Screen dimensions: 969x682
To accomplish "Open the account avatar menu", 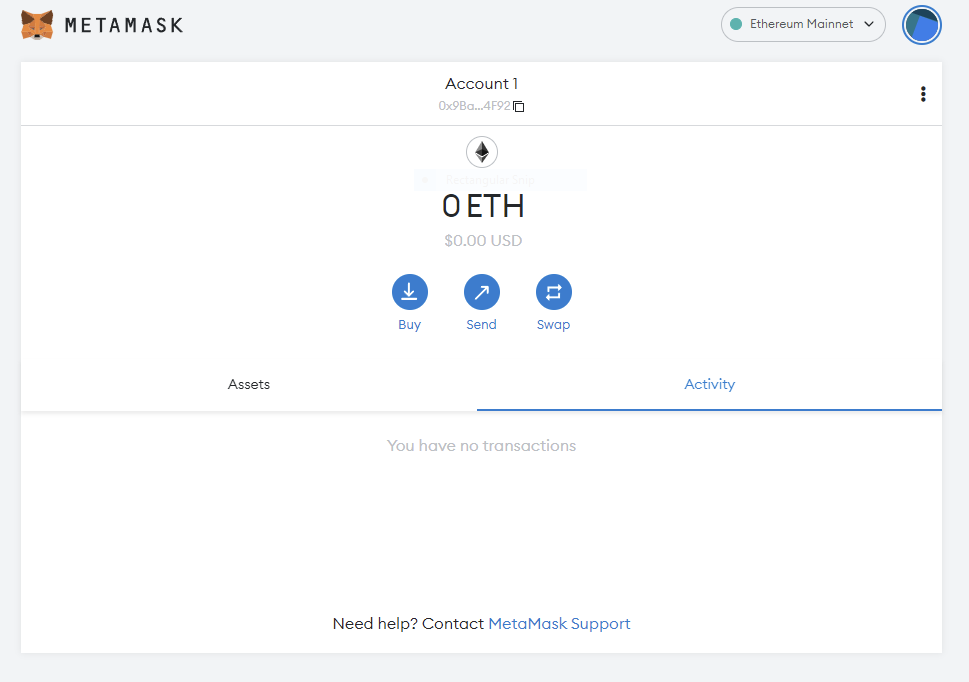I will click(921, 25).
